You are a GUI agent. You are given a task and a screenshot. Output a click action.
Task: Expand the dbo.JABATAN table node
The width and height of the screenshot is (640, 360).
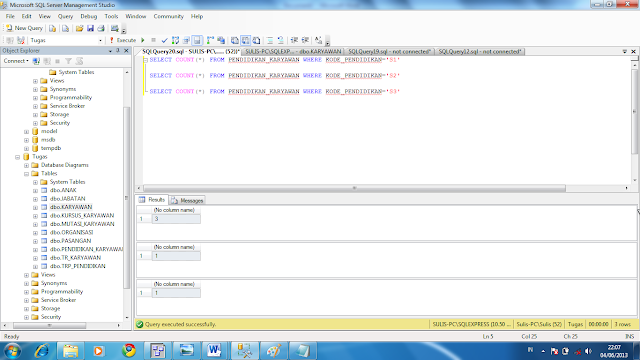click(36, 199)
